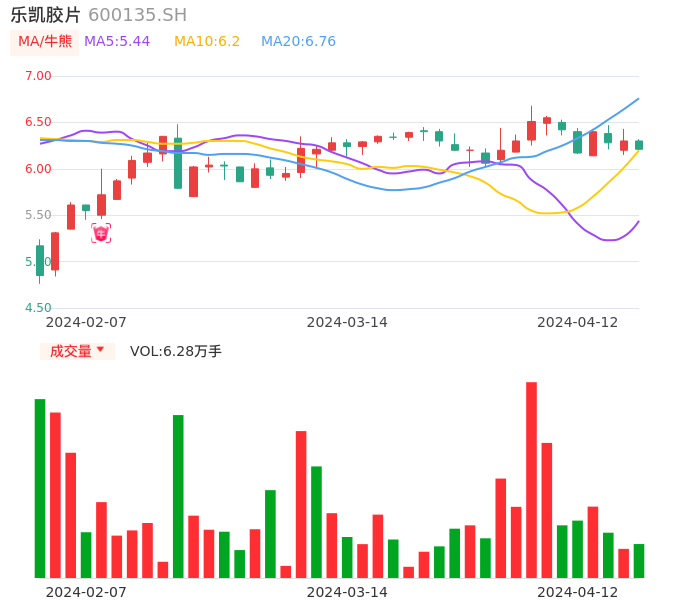Click the 2024-03-14 date under volume chart

click(347, 592)
